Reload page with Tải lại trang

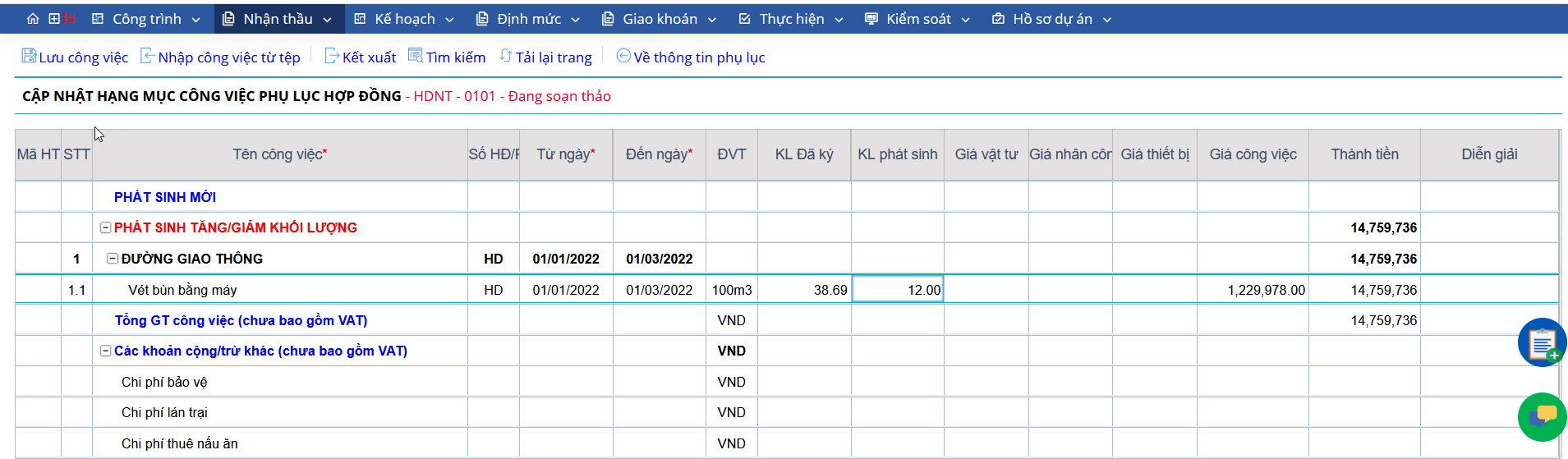545,57
